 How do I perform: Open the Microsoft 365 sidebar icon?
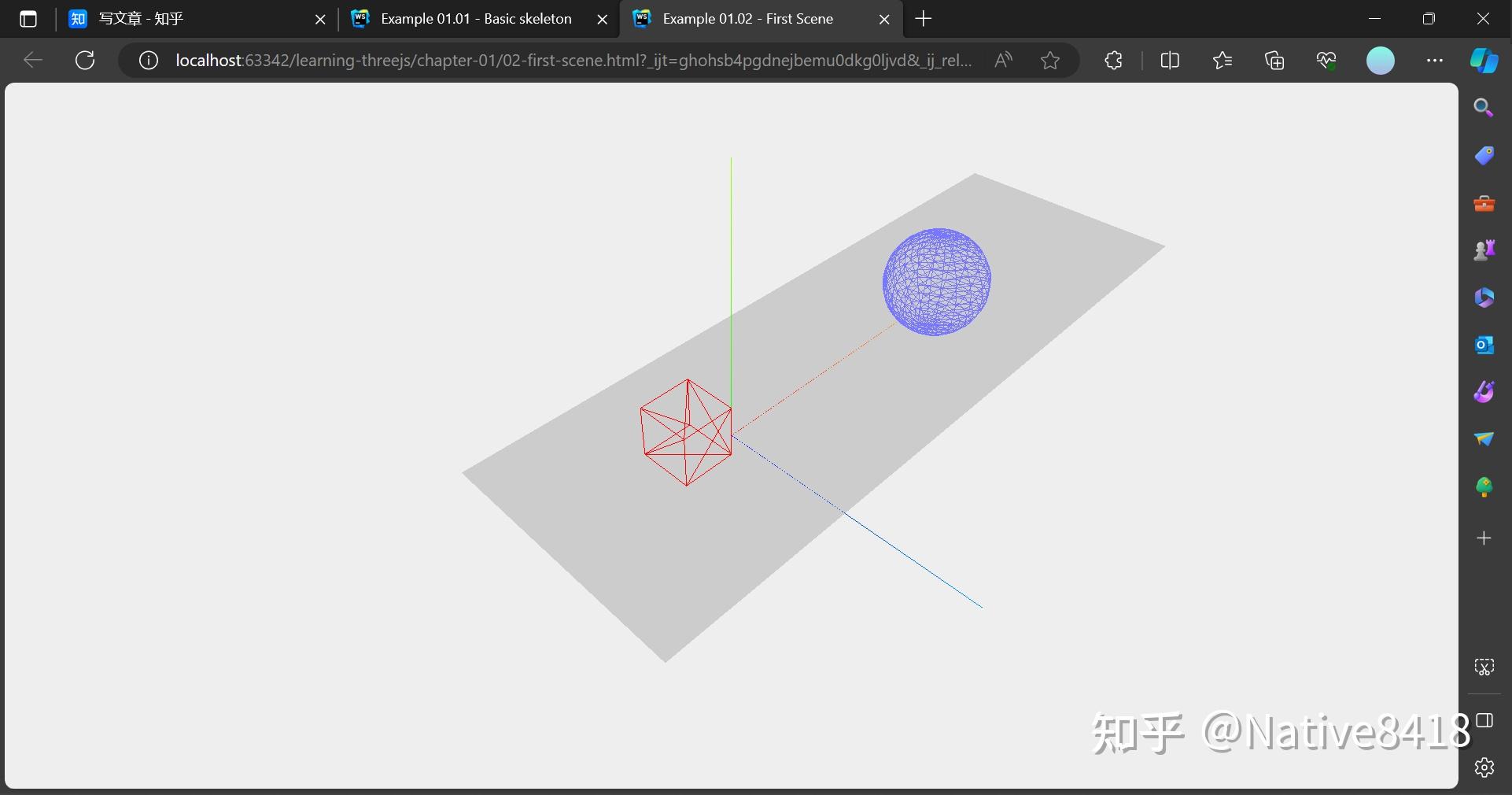(x=1484, y=298)
